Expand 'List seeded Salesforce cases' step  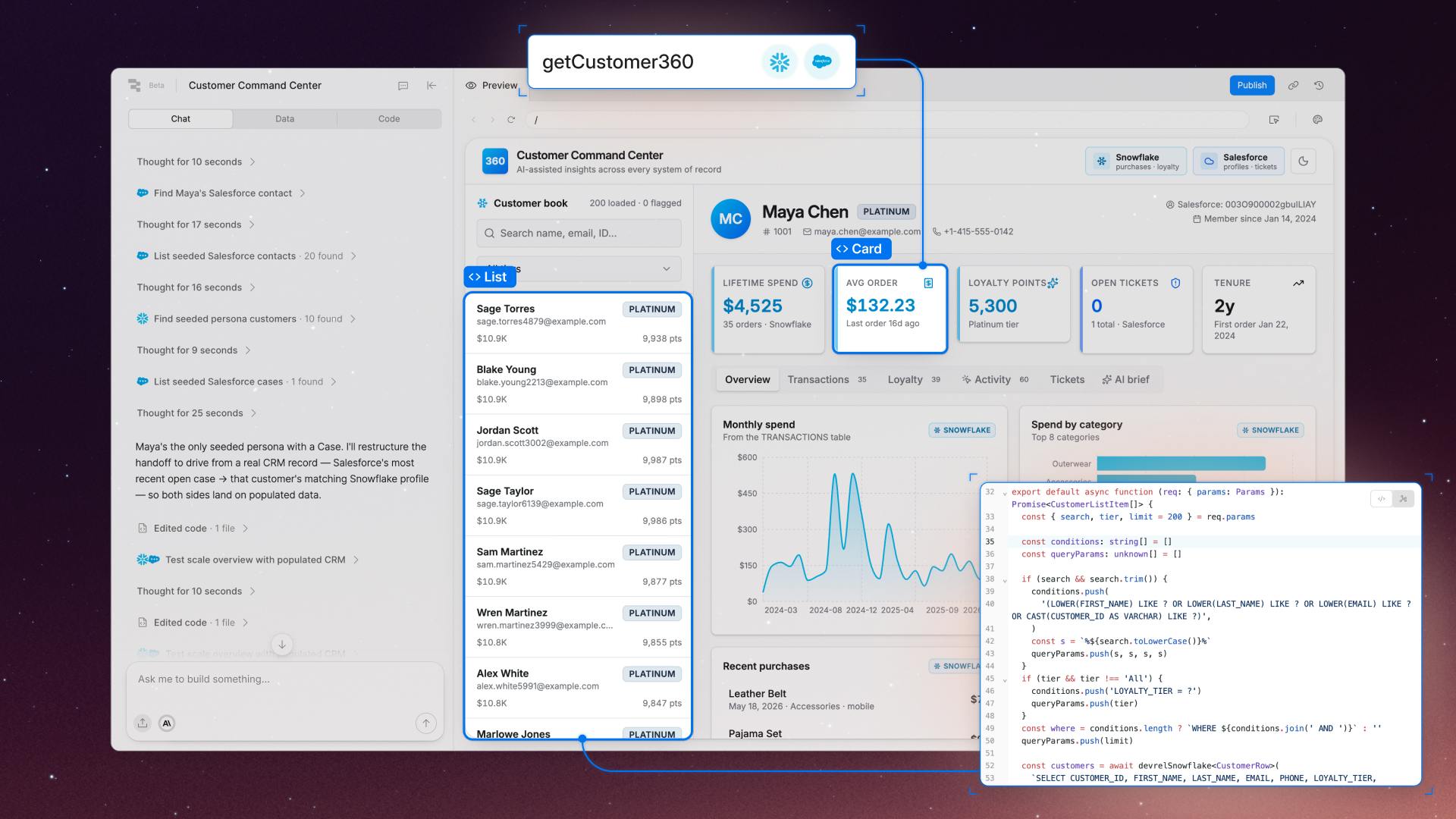(x=237, y=382)
